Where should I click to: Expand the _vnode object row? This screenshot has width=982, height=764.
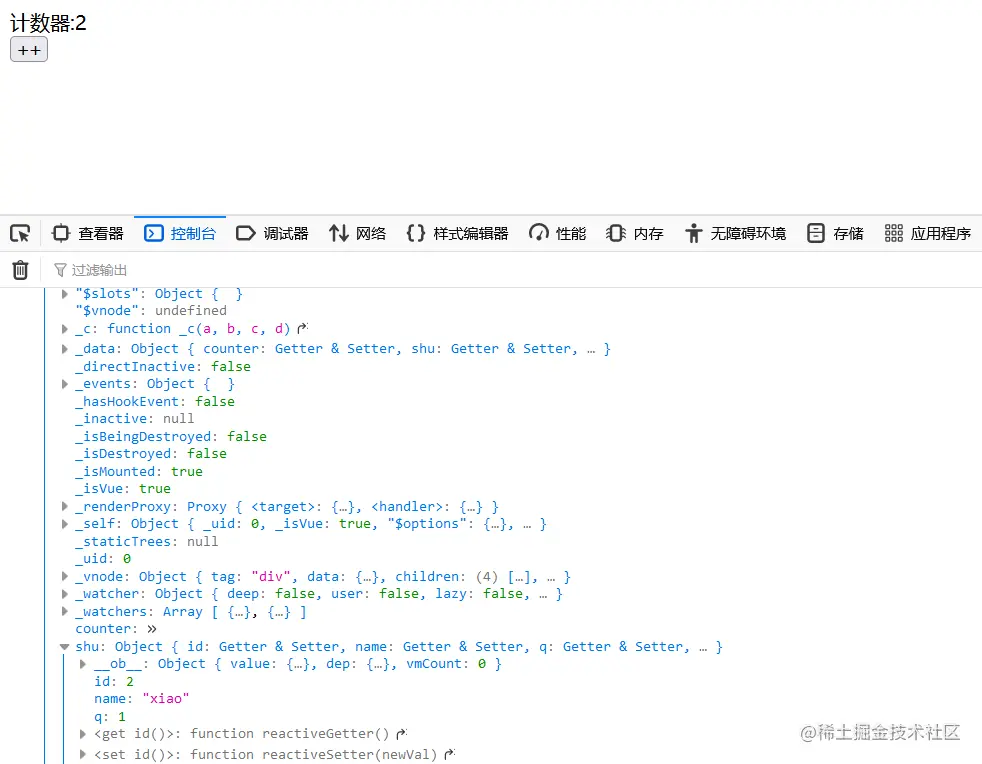coord(65,576)
